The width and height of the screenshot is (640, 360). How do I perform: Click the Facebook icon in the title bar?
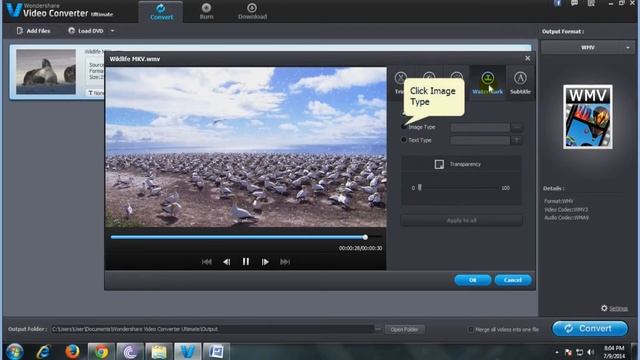click(557, 3)
